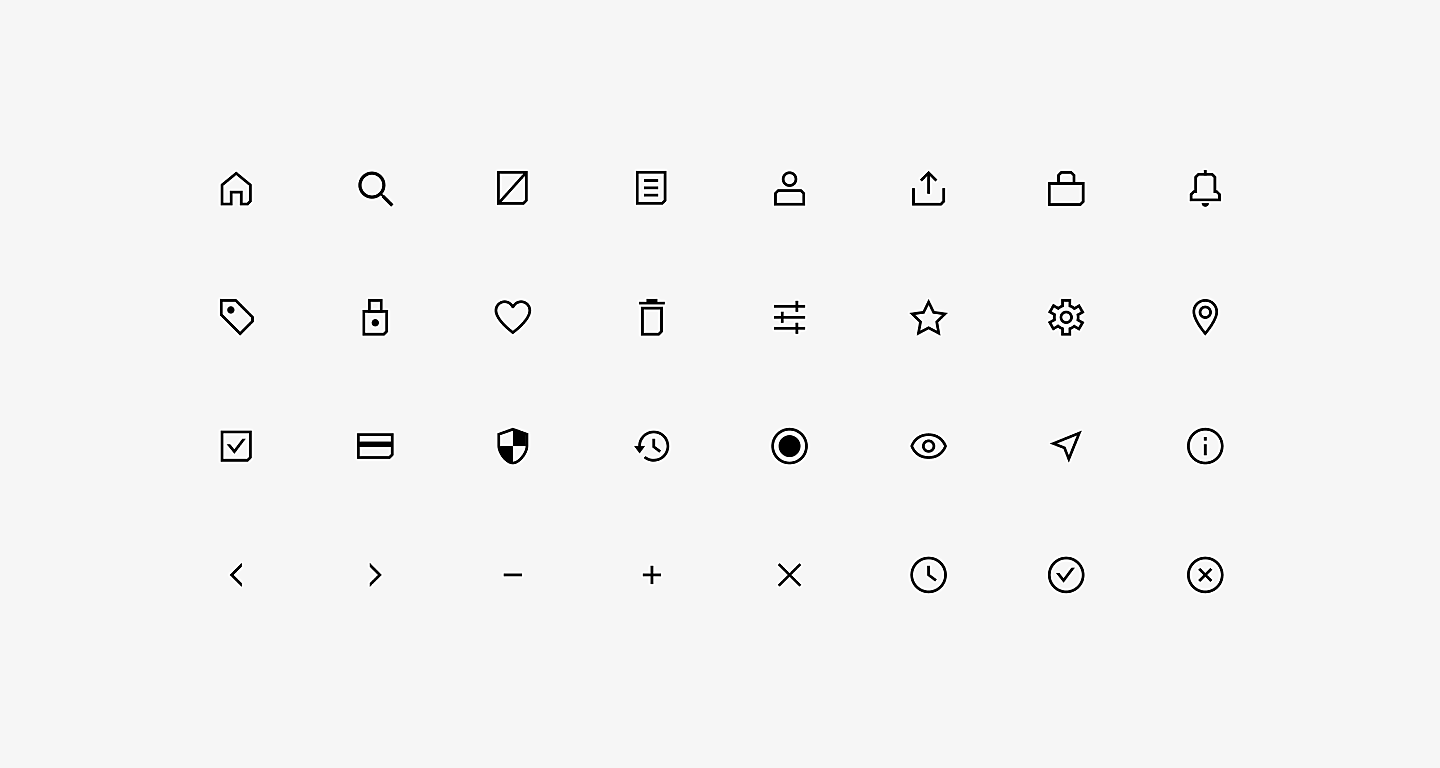Click the map location pin icon

click(1205, 317)
